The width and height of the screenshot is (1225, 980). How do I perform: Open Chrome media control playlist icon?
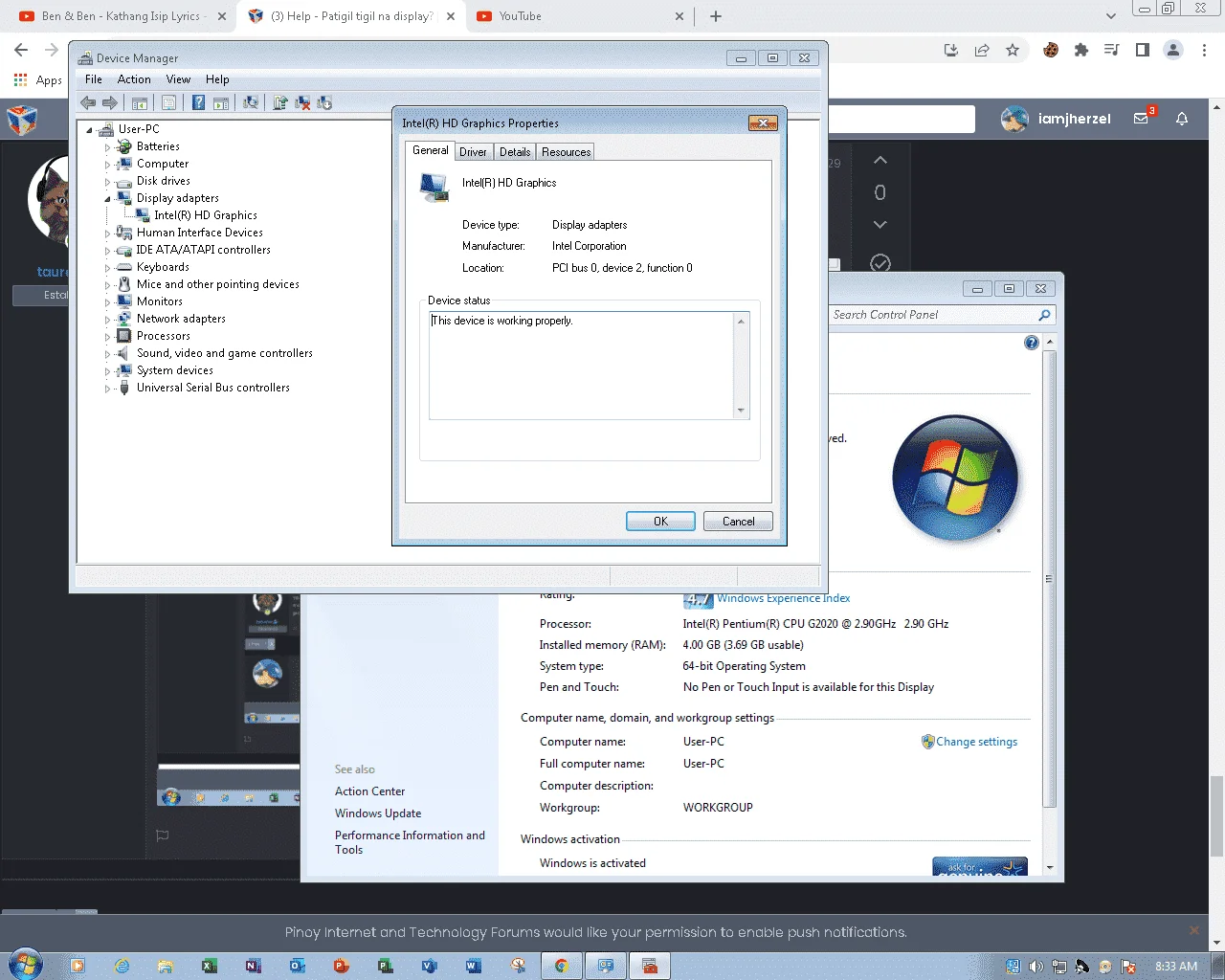1112,50
